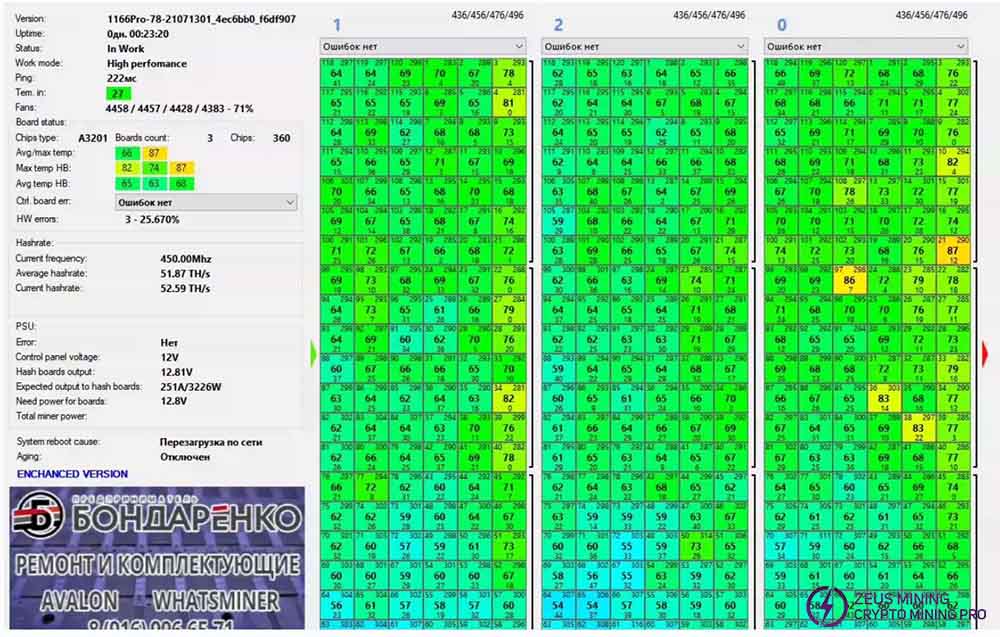Image resolution: width=1000 pixels, height=637 pixels.
Task: Select the blue board 0 heading number
Action: [x=781, y=25]
